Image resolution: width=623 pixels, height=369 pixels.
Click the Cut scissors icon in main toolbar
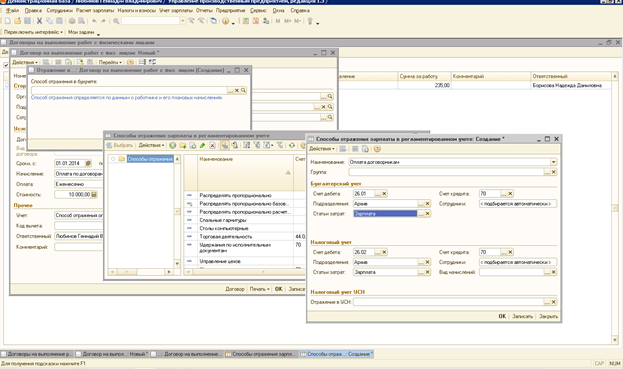tap(39, 21)
